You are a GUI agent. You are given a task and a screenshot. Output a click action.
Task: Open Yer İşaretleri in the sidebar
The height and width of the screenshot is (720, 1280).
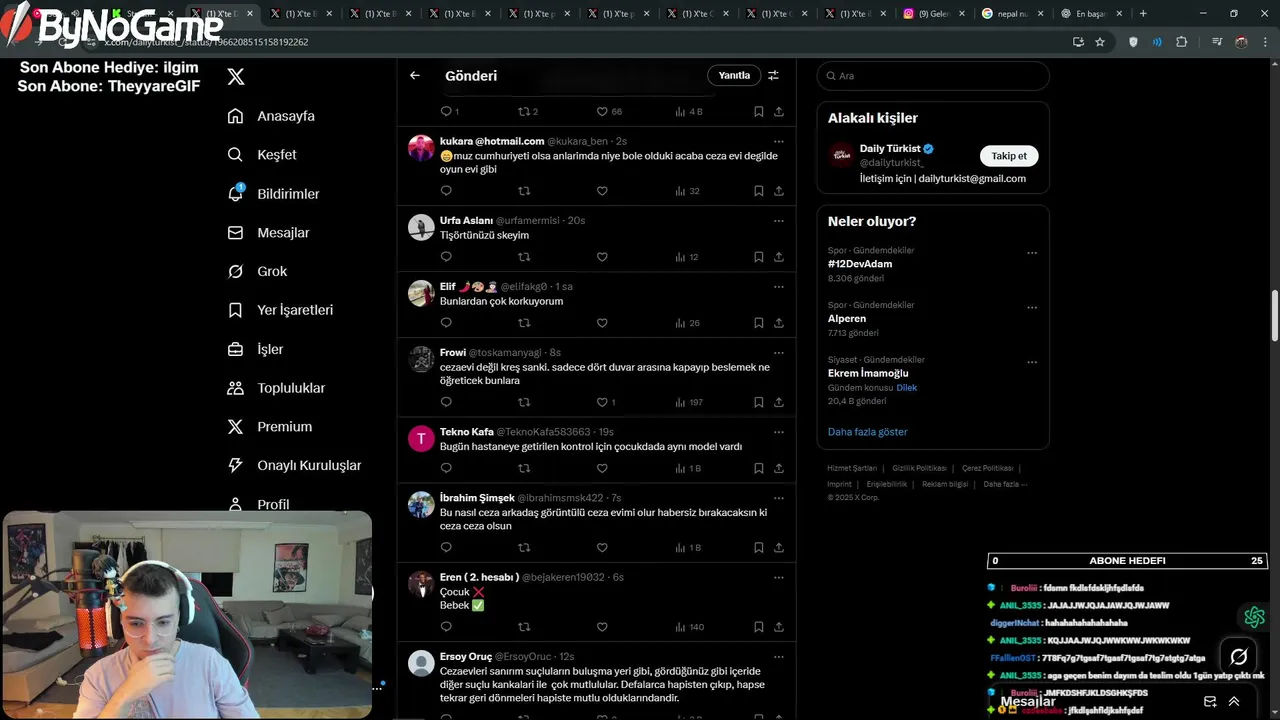(280, 310)
